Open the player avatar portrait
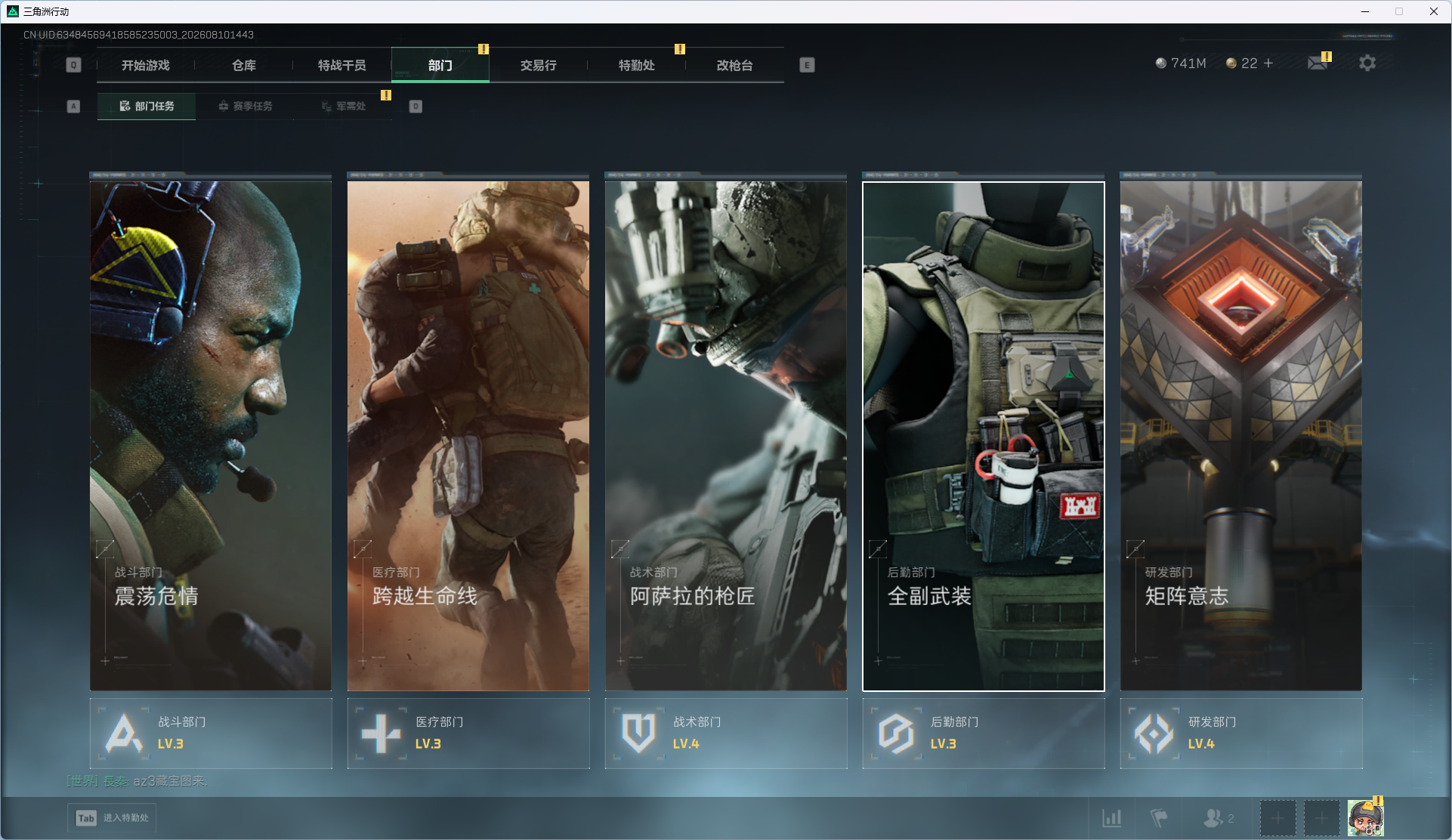The height and width of the screenshot is (840, 1452). [1365, 818]
